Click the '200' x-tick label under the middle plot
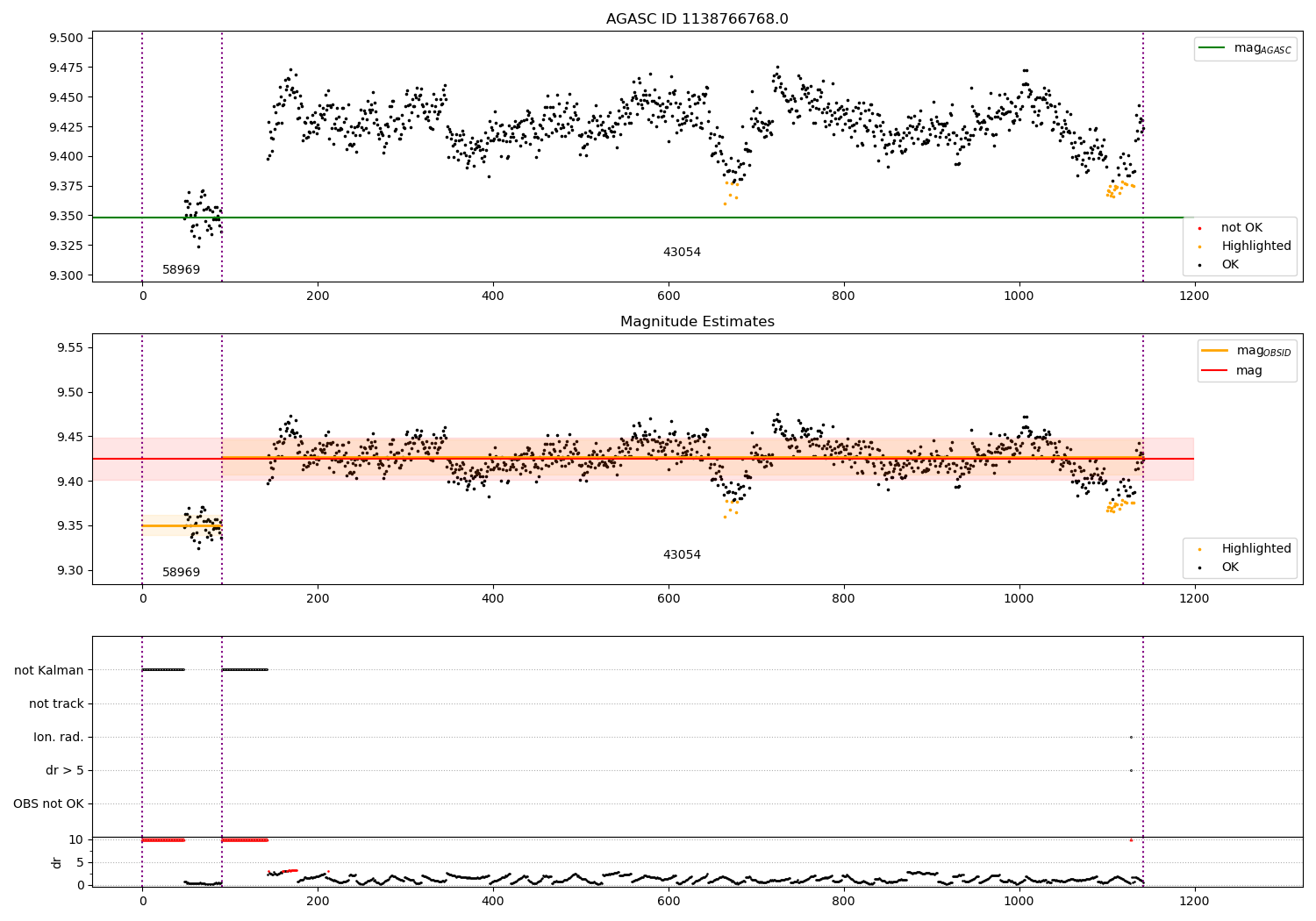1316x921 pixels. click(x=318, y=599)
